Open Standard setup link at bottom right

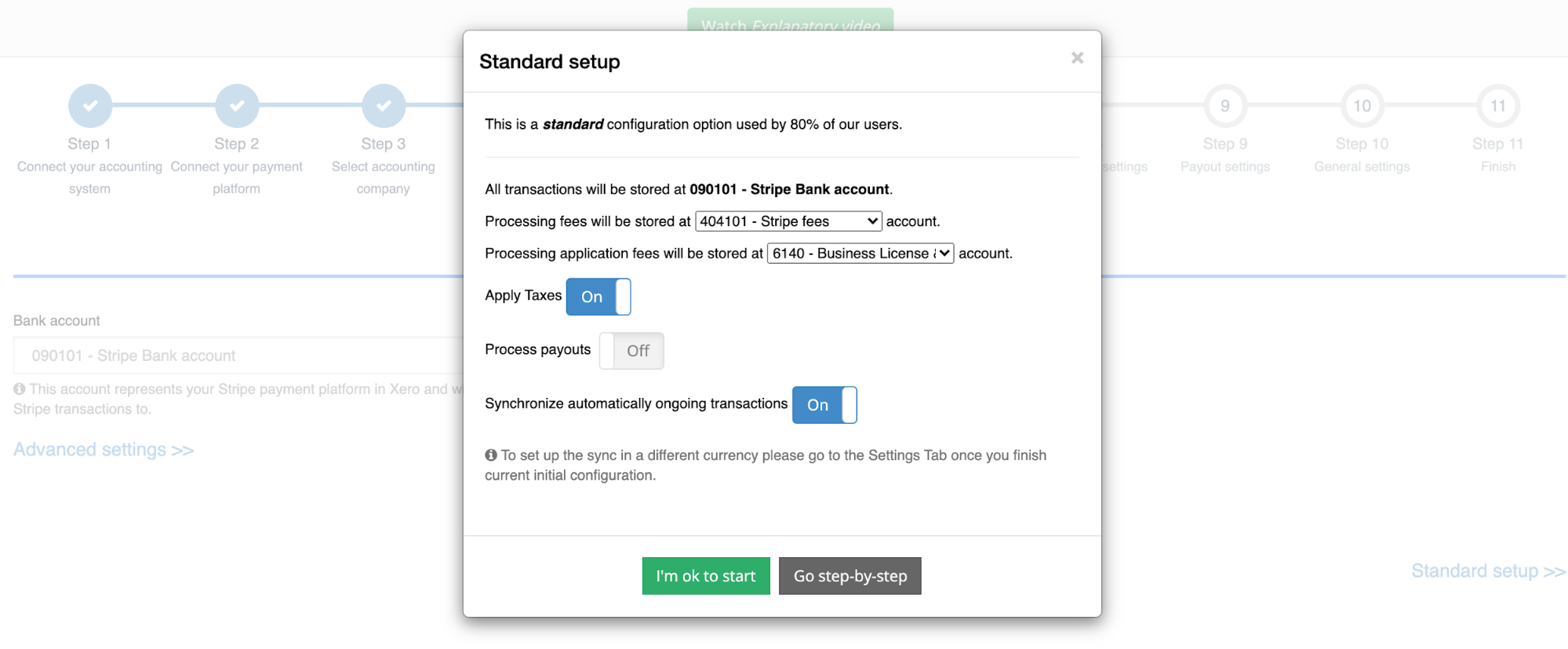coord(1488,571)
